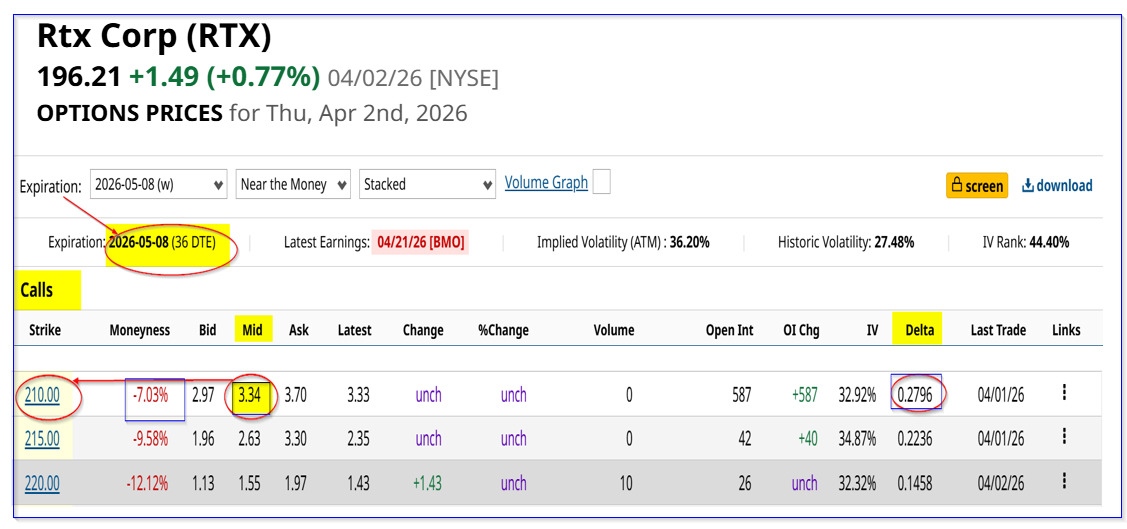The image size is (1127, 529).
Task: Open the Stacked view dropdown
Action: click(428, 185)
